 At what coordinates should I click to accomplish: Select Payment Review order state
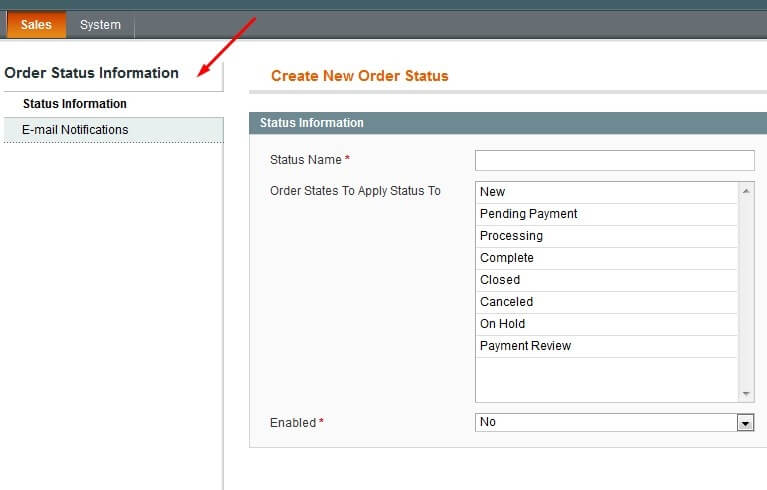[x=606, y=346]
